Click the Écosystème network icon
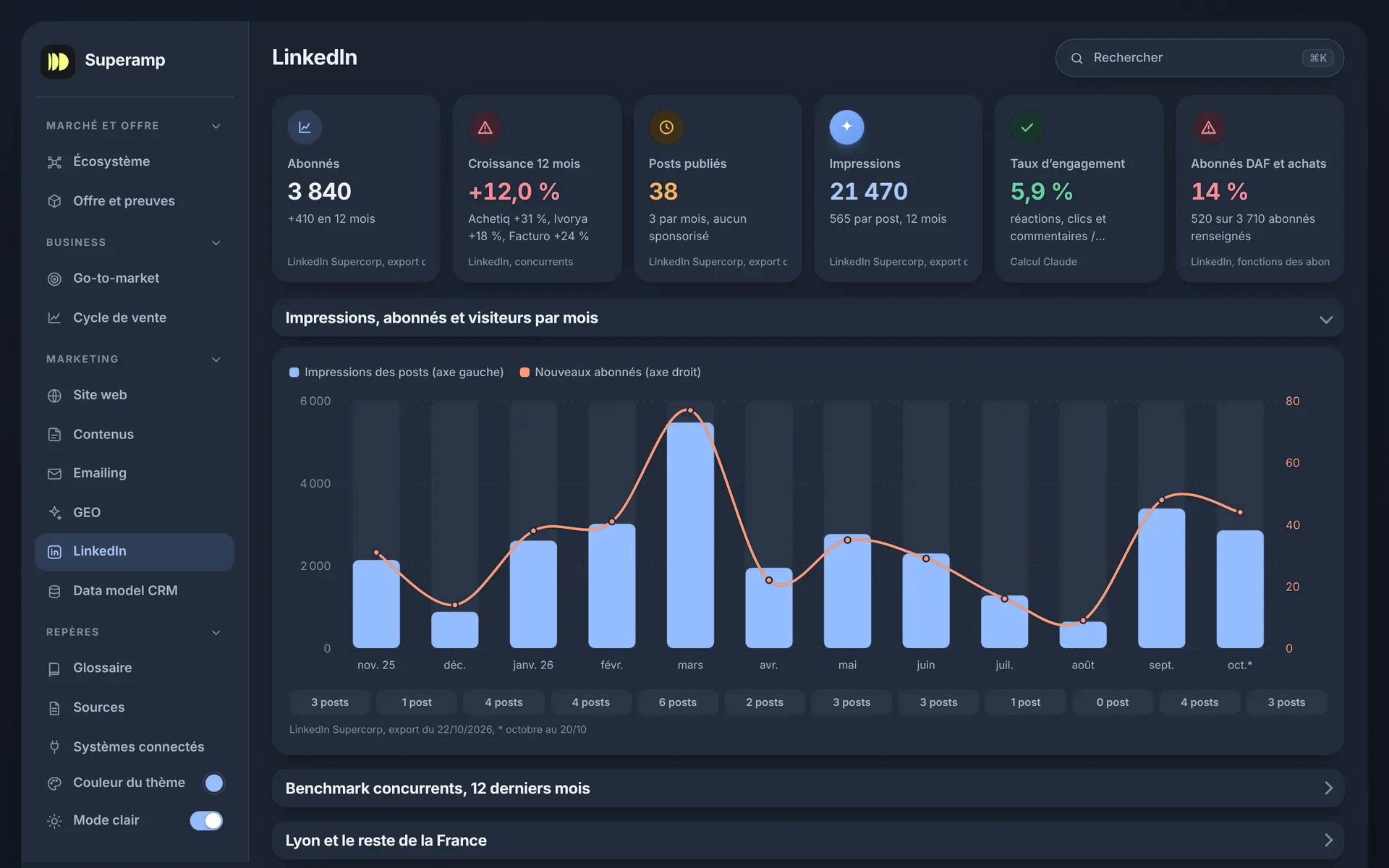Image resolution: width=1389 pixels, height=868 pixels. [x=54, y=162]
